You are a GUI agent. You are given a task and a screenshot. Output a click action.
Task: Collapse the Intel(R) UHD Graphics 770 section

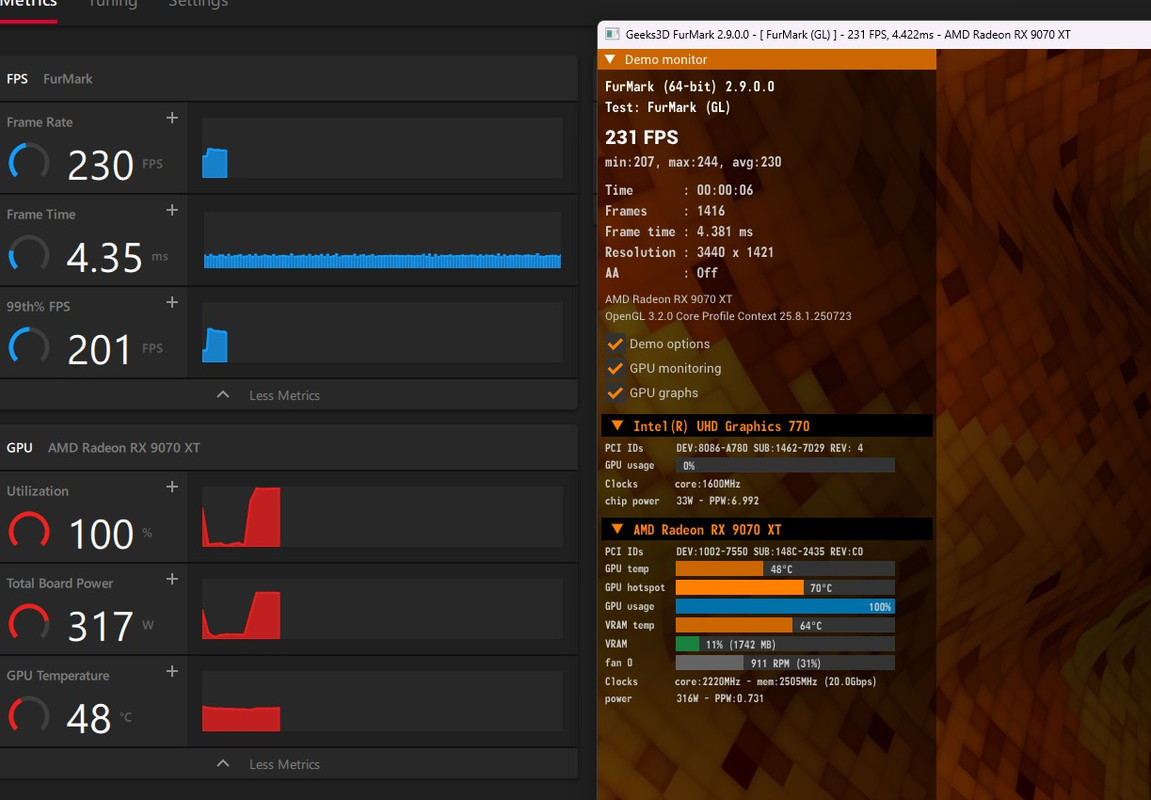(617, 426)
